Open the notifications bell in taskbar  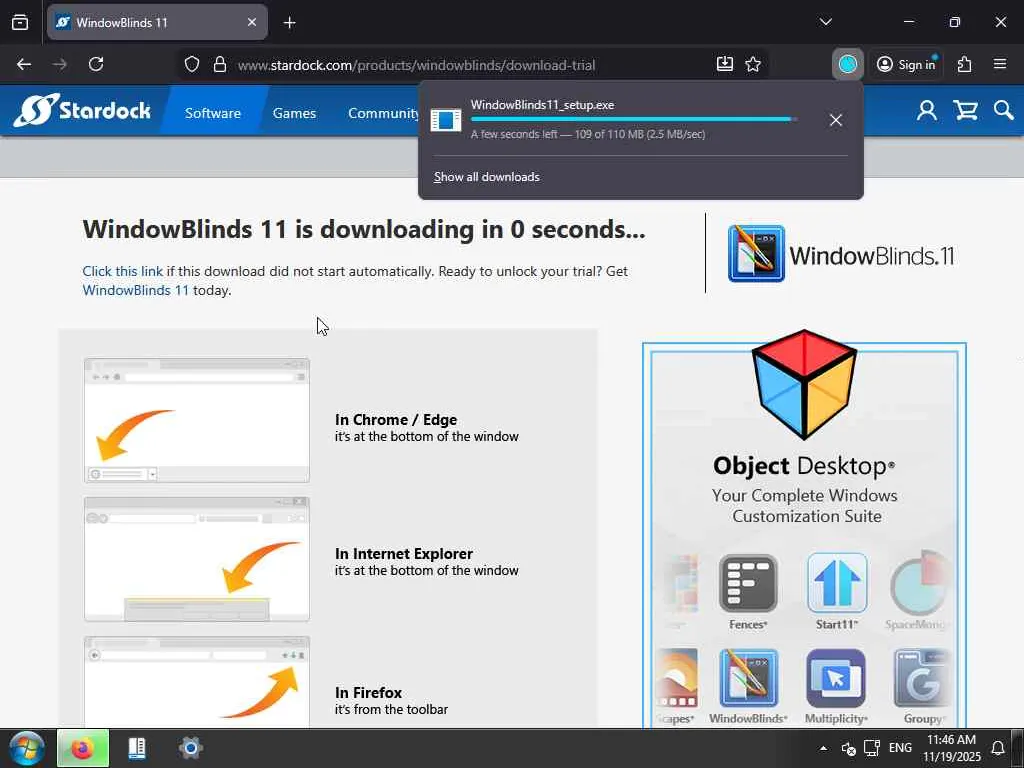(x=998, y=748)
